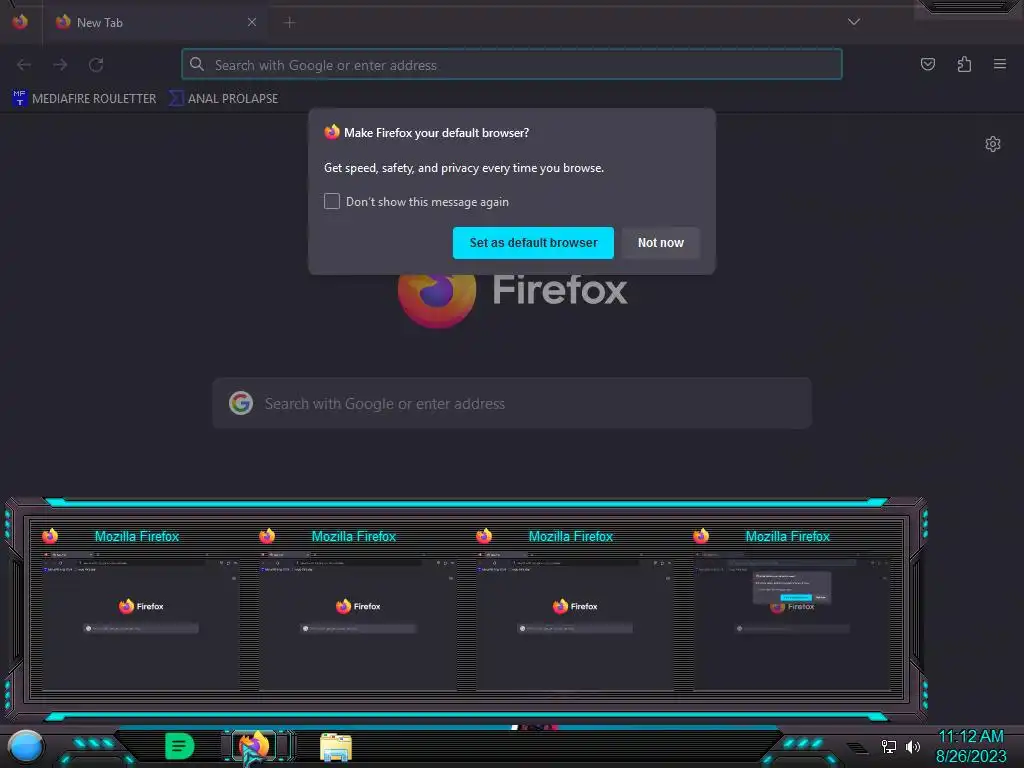Open the Firefox hamburger application menu

click(1000, 64)
